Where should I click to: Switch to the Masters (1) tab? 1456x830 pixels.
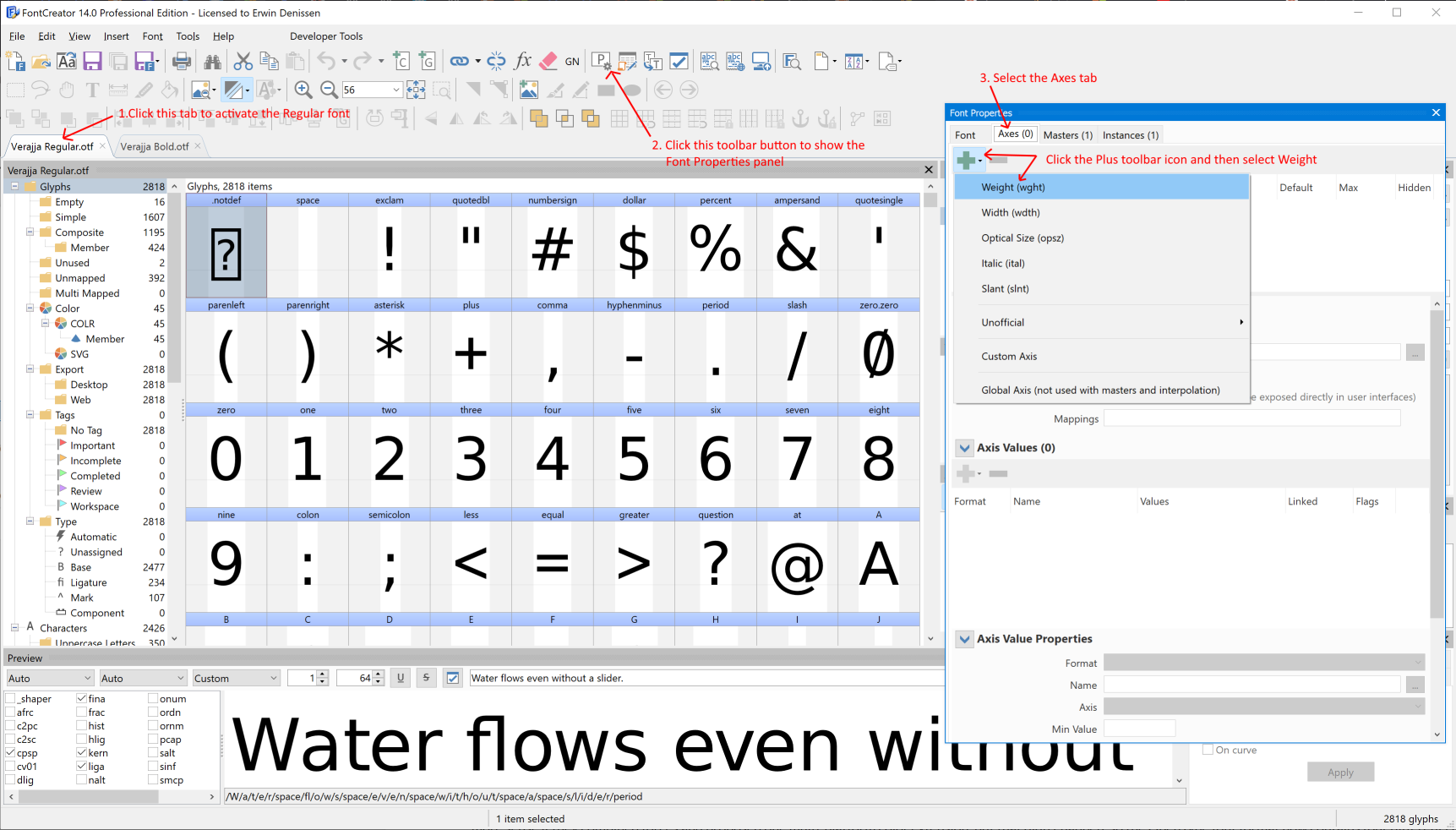(x=1067, y=135)
